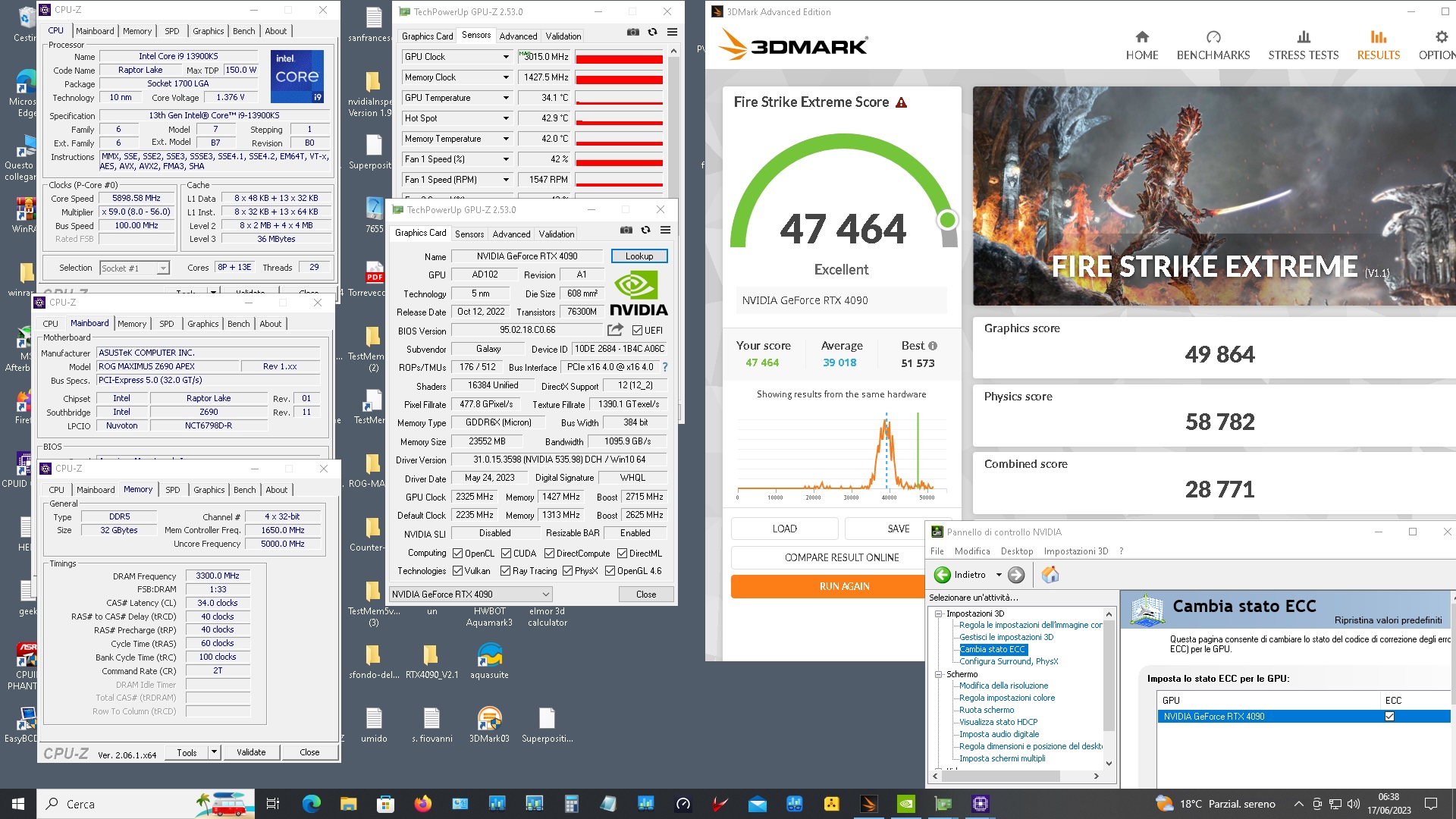The height and width of the screenshot is (819, 1456).
Task: Click the score warning triangle icon
Action: (x=901, y=102)
